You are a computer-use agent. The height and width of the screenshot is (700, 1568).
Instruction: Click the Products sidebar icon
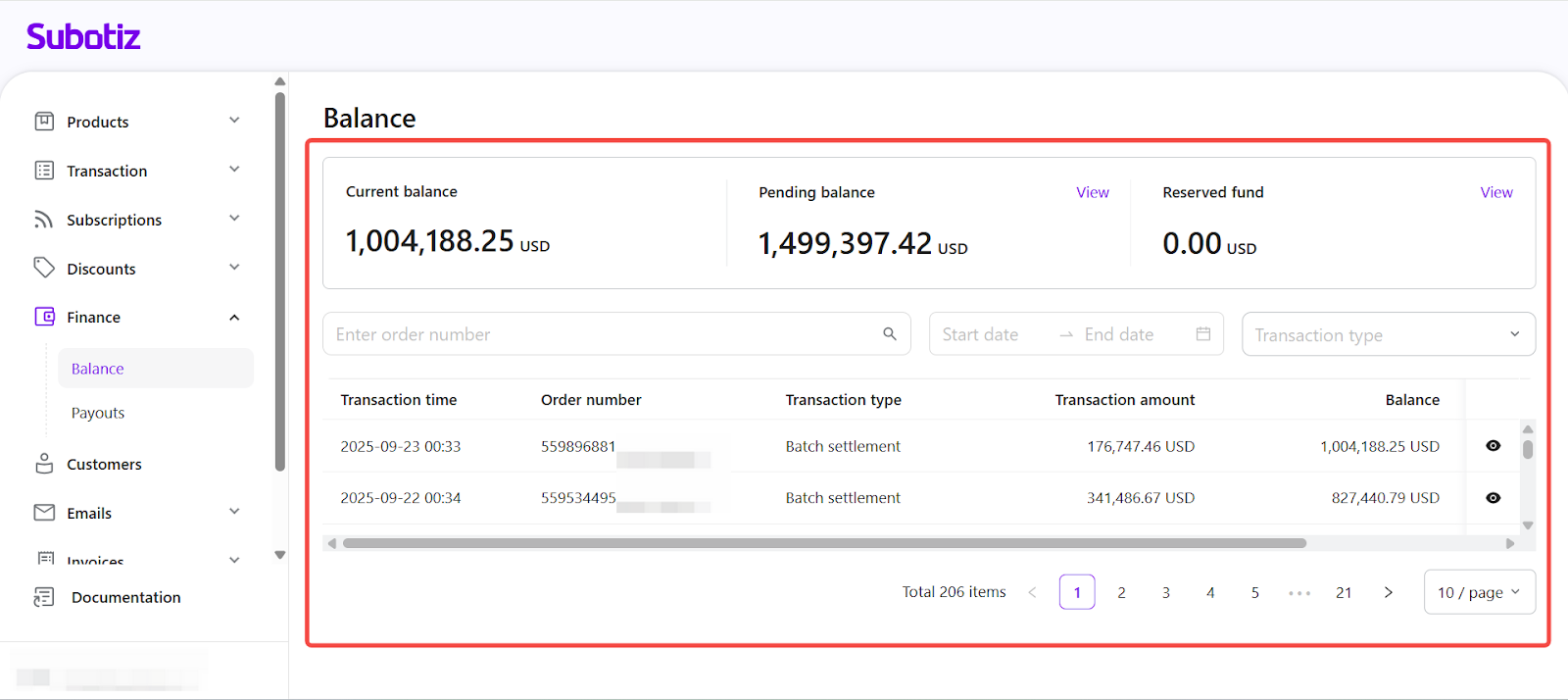(44, 122)
